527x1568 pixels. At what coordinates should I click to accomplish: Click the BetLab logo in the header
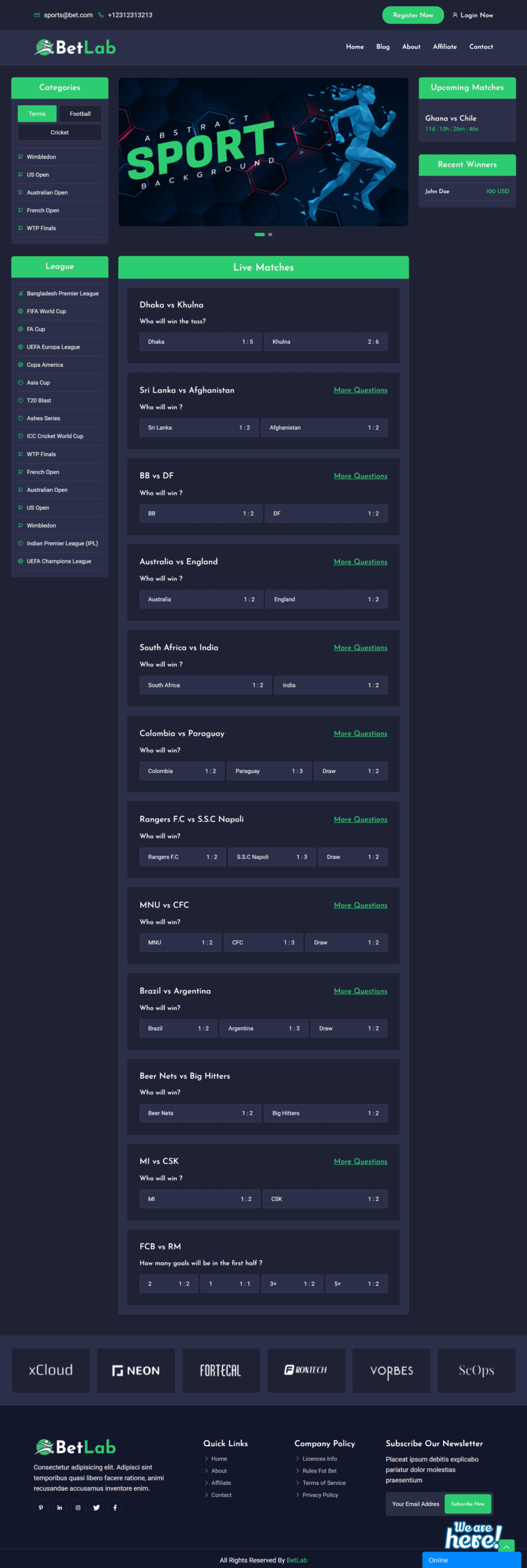pos(75,47)
